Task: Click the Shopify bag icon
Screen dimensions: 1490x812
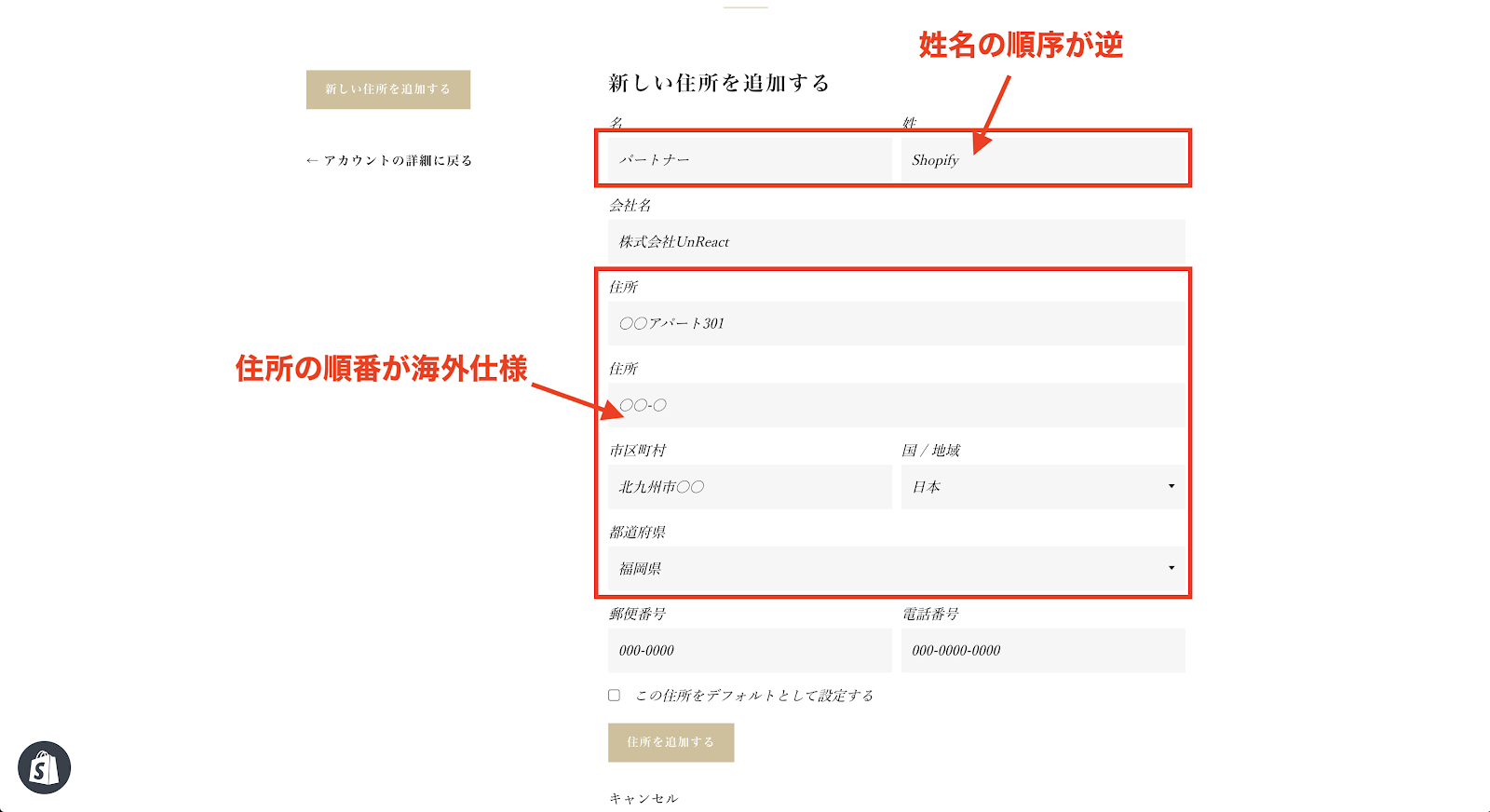Action: (x=44, y=768)
